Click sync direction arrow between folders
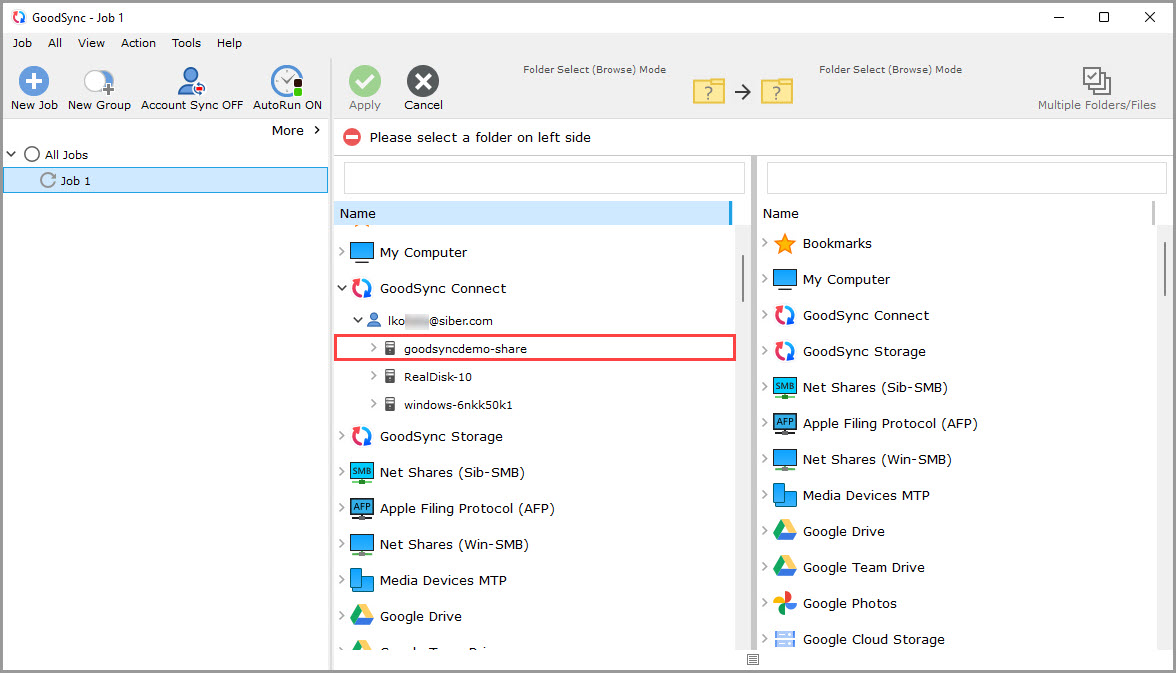1176x673 pixels. pos(742,92)
